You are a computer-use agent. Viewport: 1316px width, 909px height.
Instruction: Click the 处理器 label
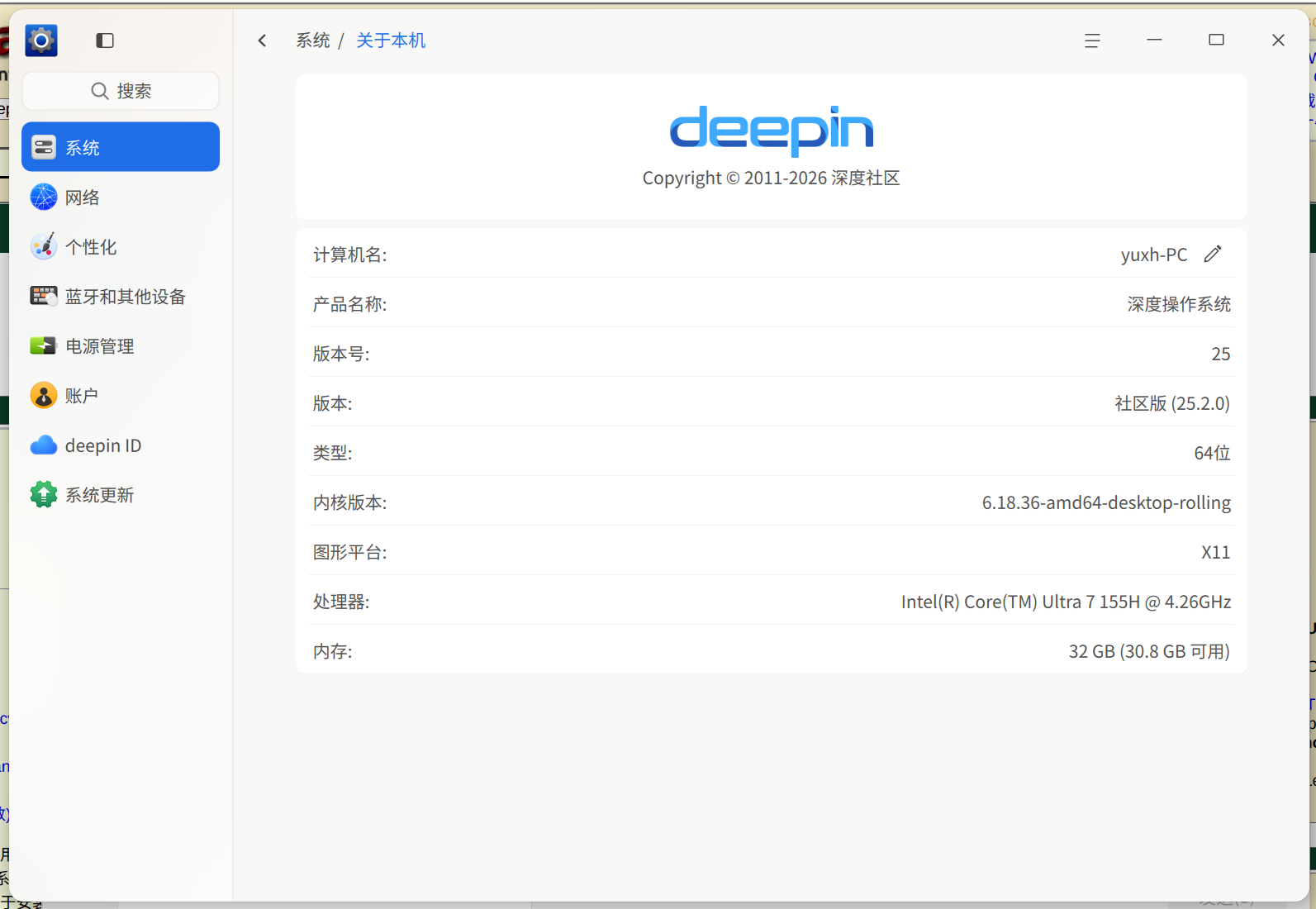[341, 602]
